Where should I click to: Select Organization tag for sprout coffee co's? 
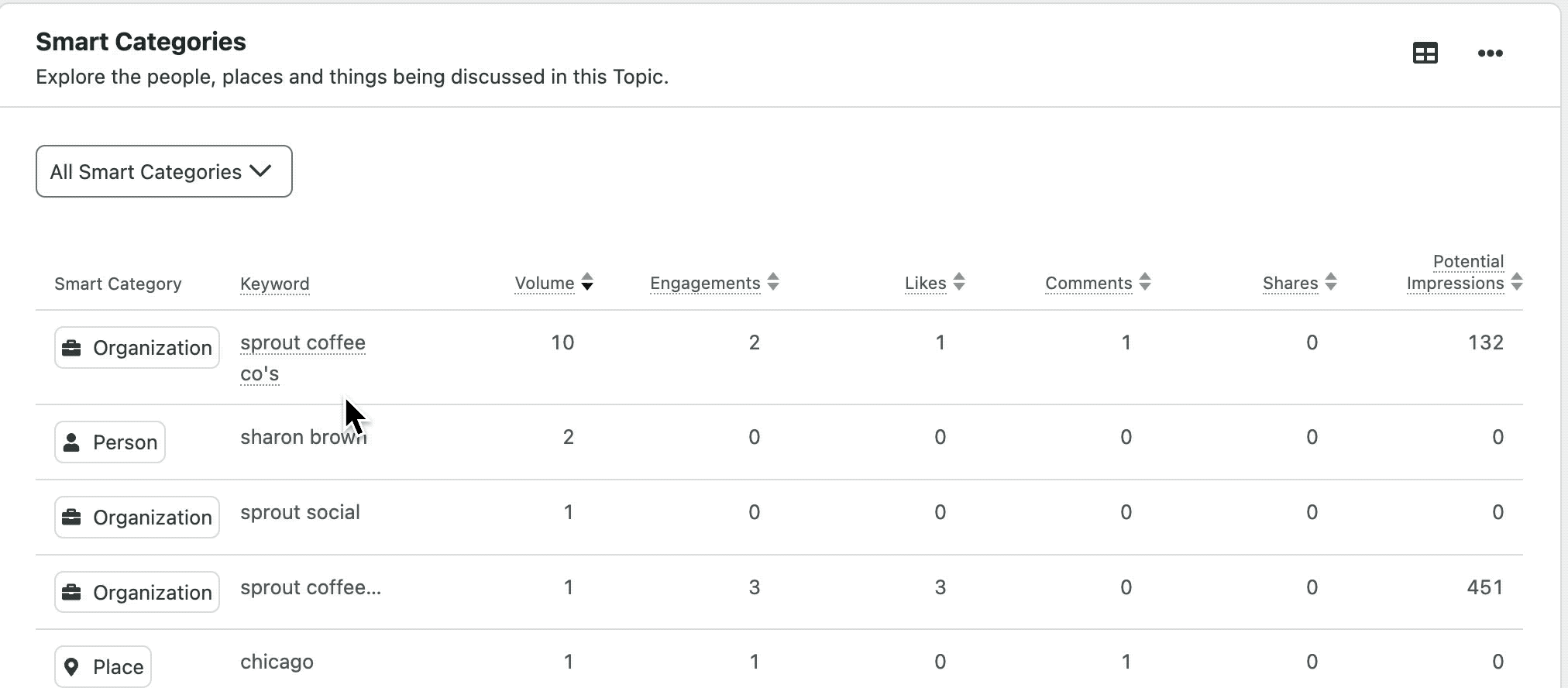(x=137, y=348)
